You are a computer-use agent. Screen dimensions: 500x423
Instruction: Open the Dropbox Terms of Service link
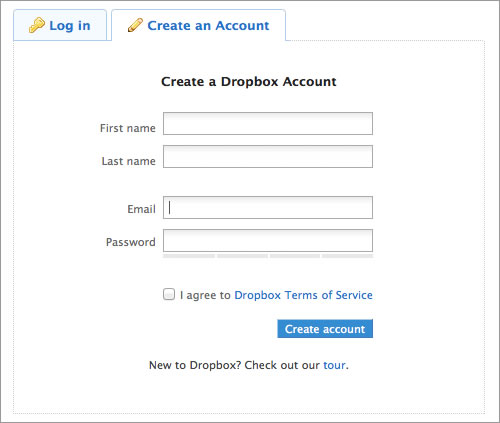coord(303,295)
